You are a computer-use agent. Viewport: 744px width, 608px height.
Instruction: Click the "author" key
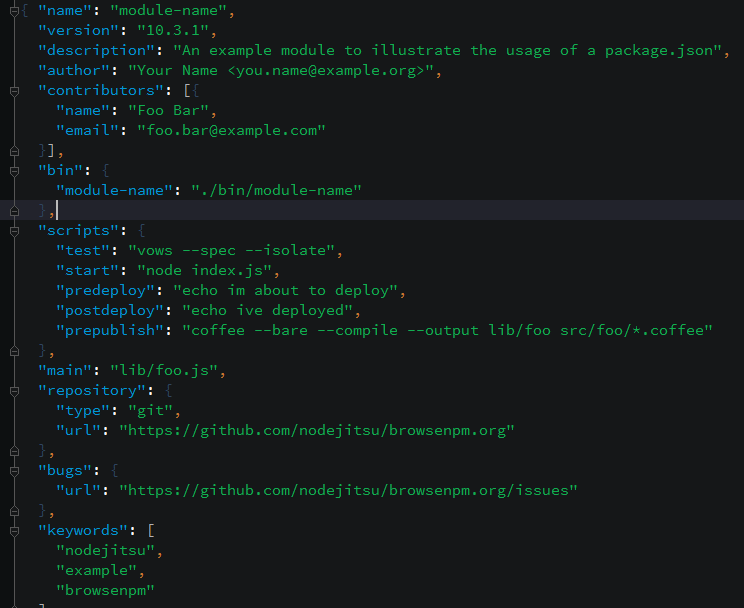74,71
